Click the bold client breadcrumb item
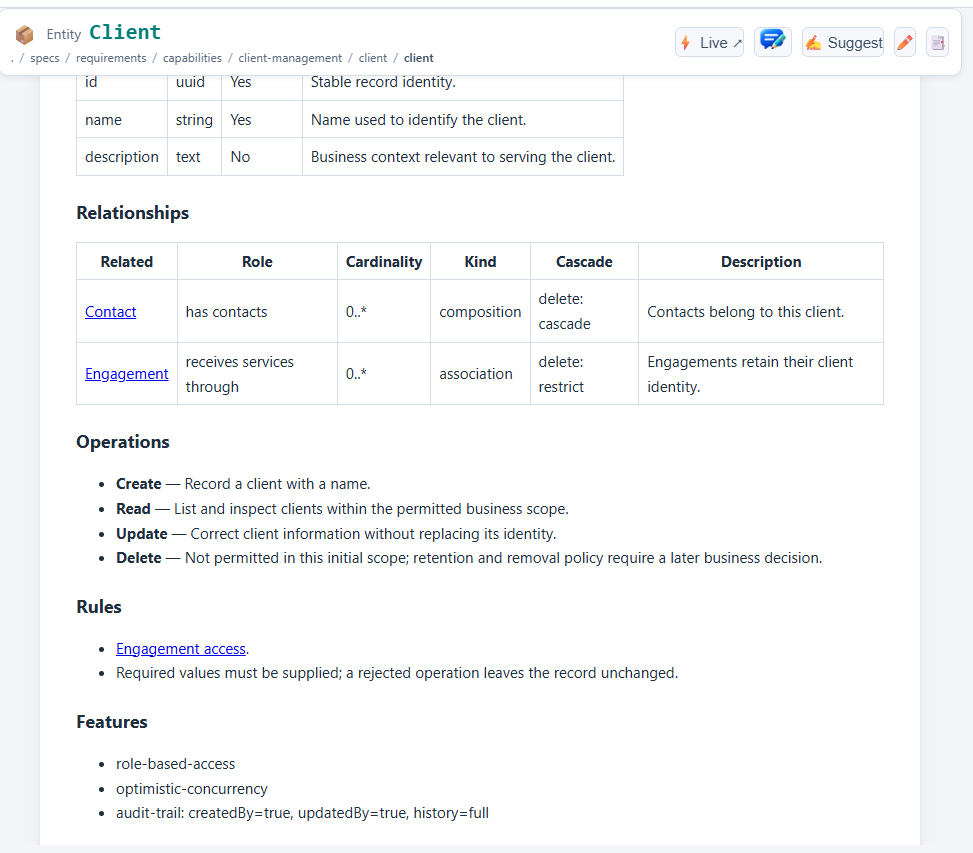Screen dimensions: 973x853 click(419, 58)
